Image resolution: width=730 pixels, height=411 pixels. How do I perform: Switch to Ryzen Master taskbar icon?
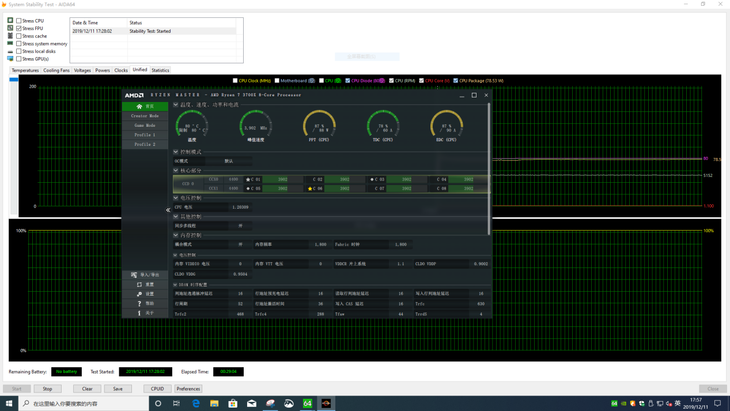click(326, 403)
